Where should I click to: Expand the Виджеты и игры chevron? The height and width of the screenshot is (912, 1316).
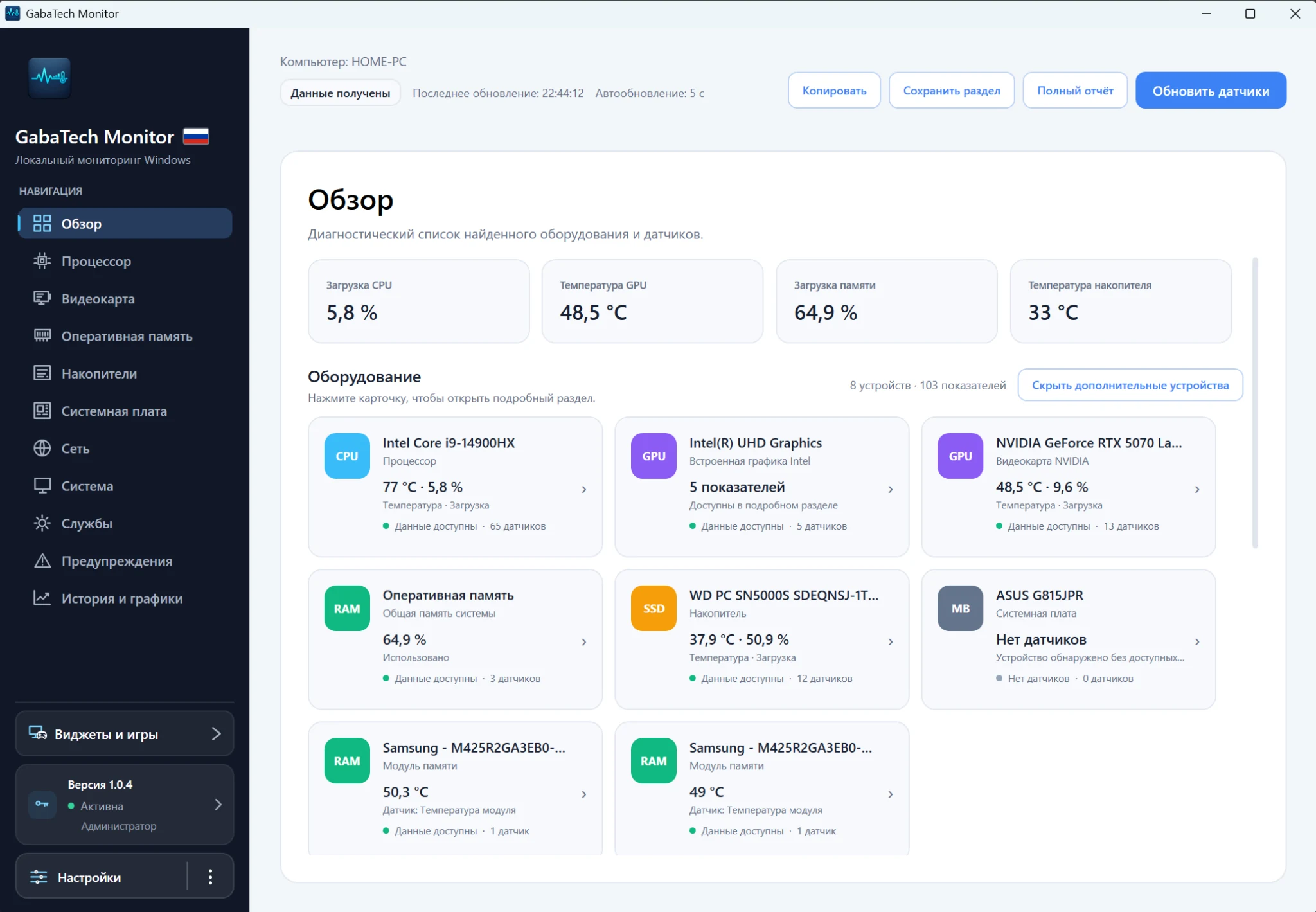(x=217, y=733)
